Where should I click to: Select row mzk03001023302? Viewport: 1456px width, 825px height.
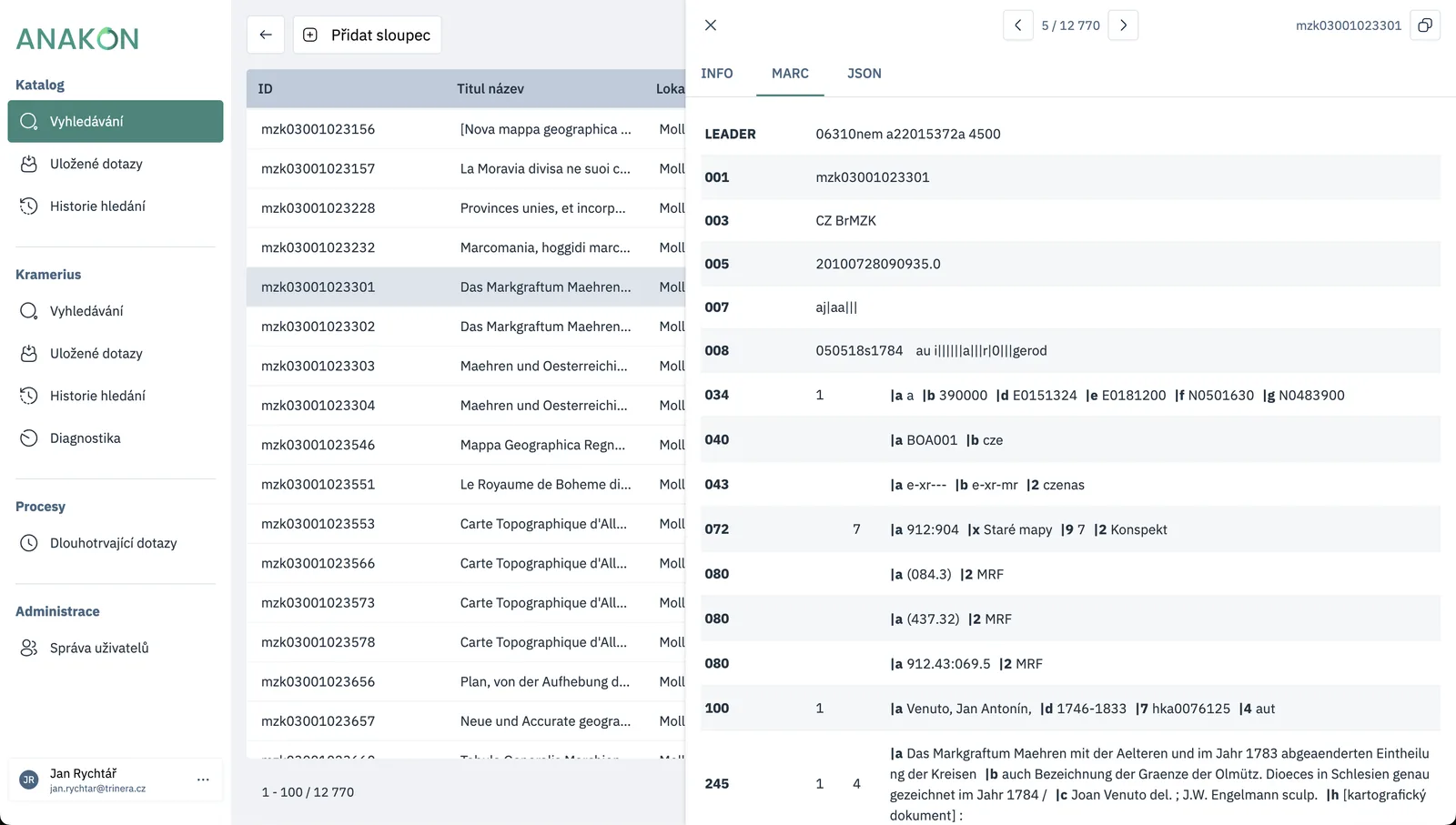466,327
